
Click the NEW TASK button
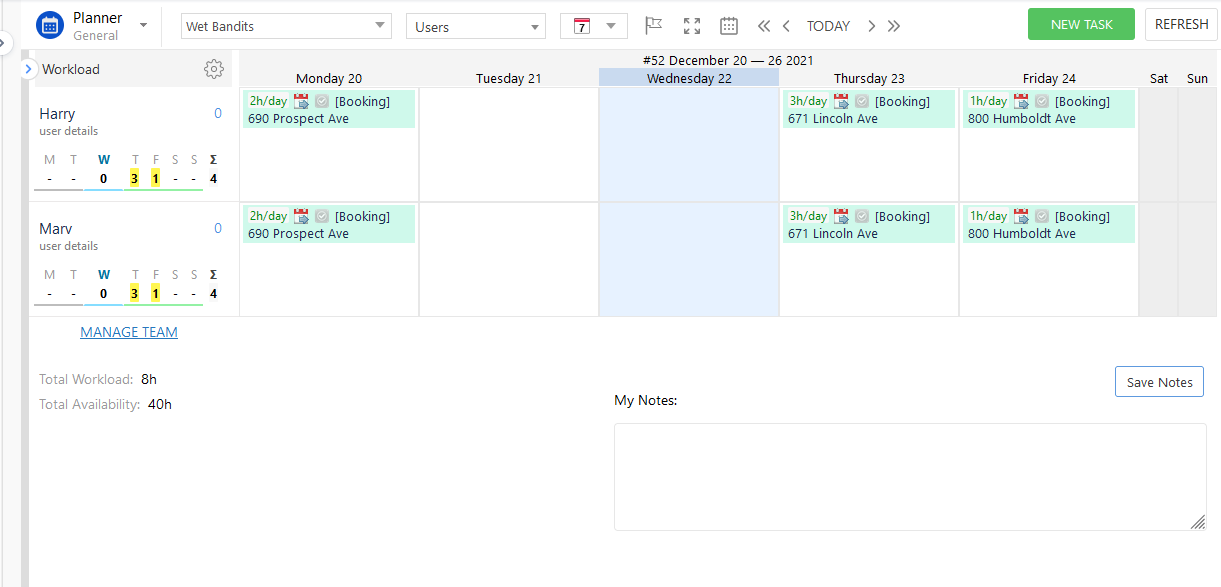pos(1081,24)
